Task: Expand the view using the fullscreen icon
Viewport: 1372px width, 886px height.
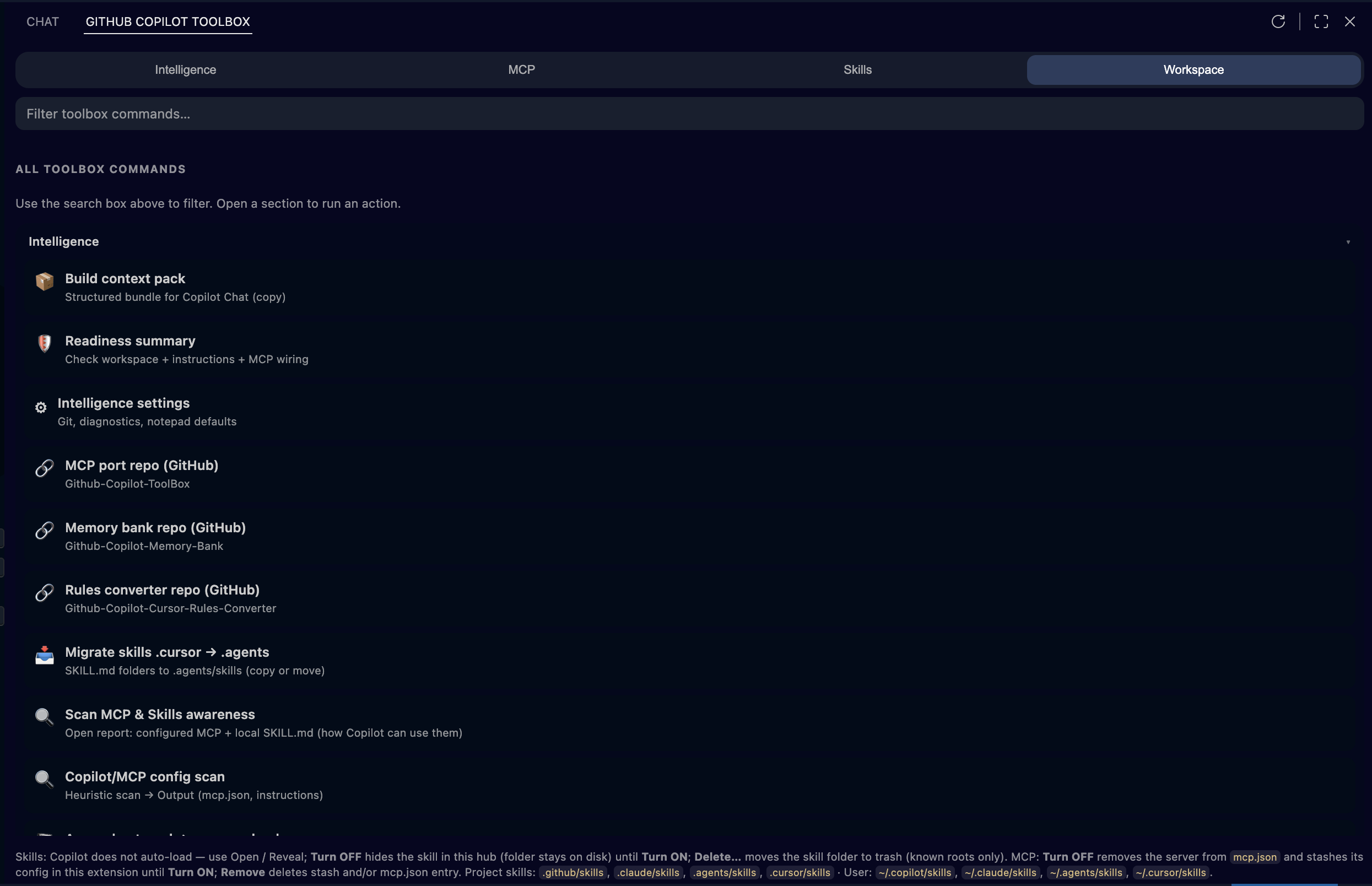Action: tap(1321, 22)
